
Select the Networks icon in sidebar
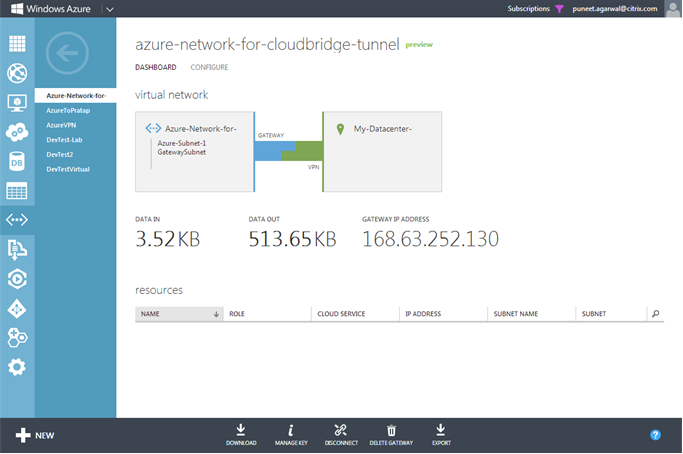[x=17, y=220]
